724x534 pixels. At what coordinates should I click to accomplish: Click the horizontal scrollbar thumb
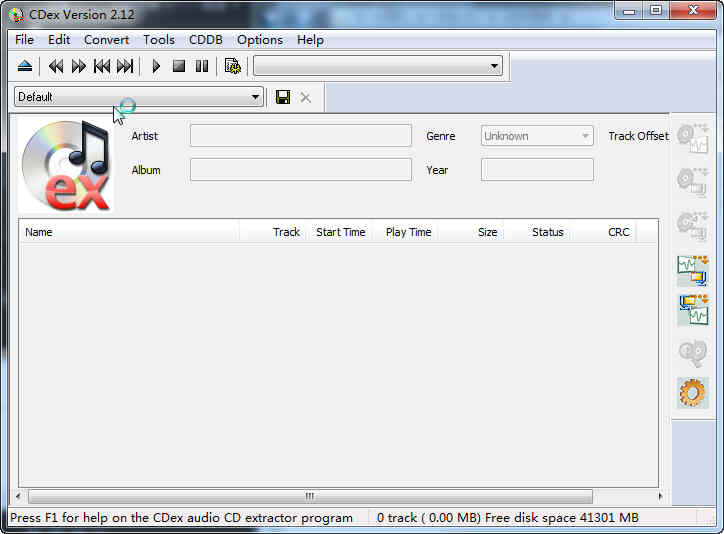pyautogui.click(x=310, y=497)
